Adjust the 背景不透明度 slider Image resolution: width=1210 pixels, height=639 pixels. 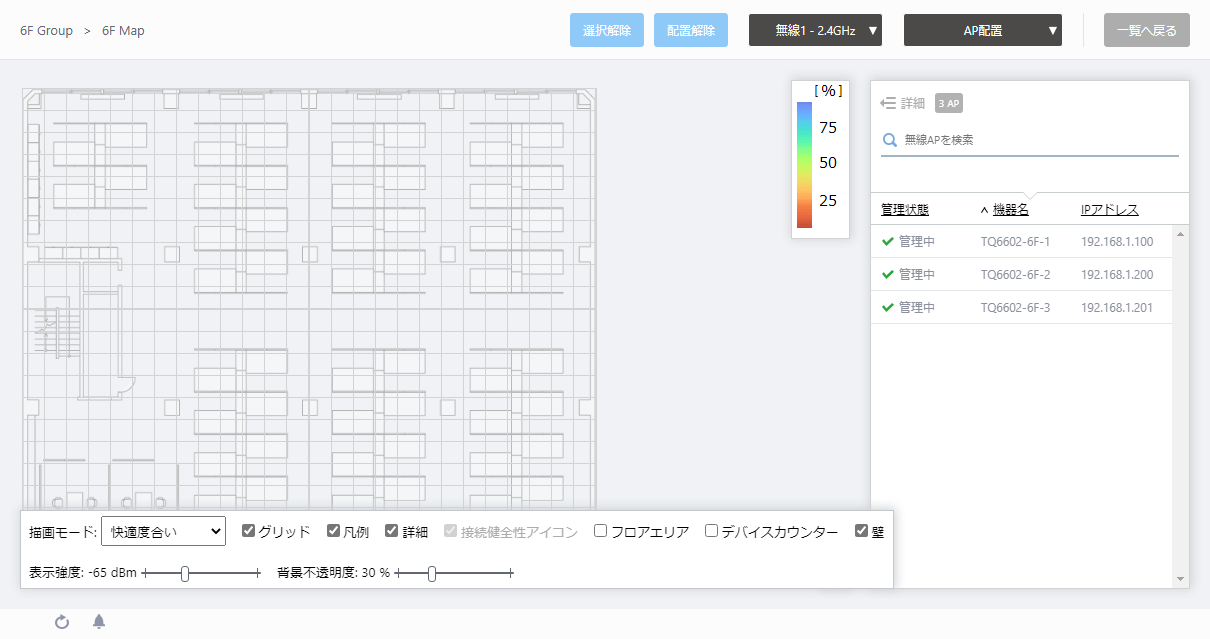point(432,573)
